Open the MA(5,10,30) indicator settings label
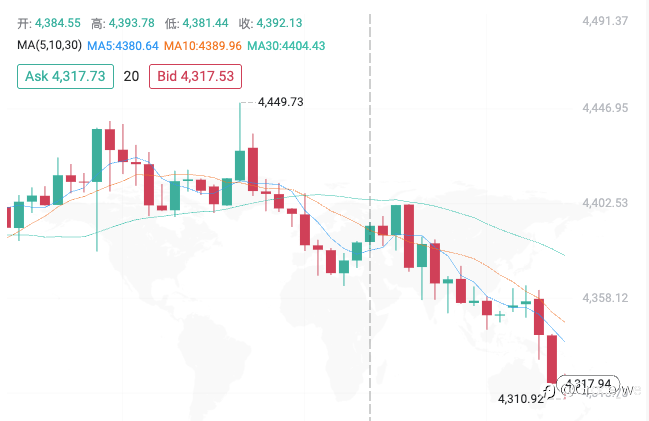The width and height of the screenshot is (649, 421). click(49, 45)
